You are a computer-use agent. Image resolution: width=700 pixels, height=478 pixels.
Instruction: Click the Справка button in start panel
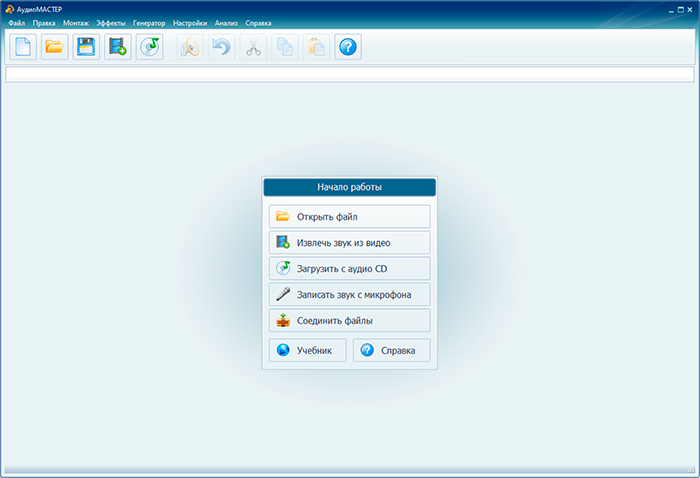click(392, 350)
